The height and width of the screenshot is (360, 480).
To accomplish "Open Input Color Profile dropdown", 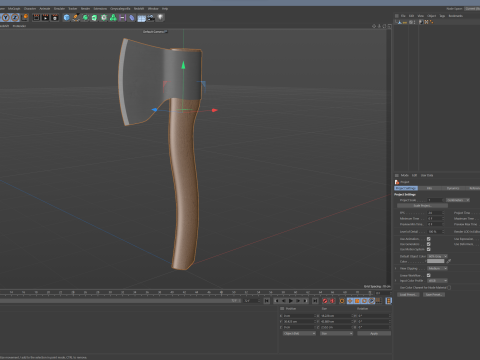I will click(437, 281).
